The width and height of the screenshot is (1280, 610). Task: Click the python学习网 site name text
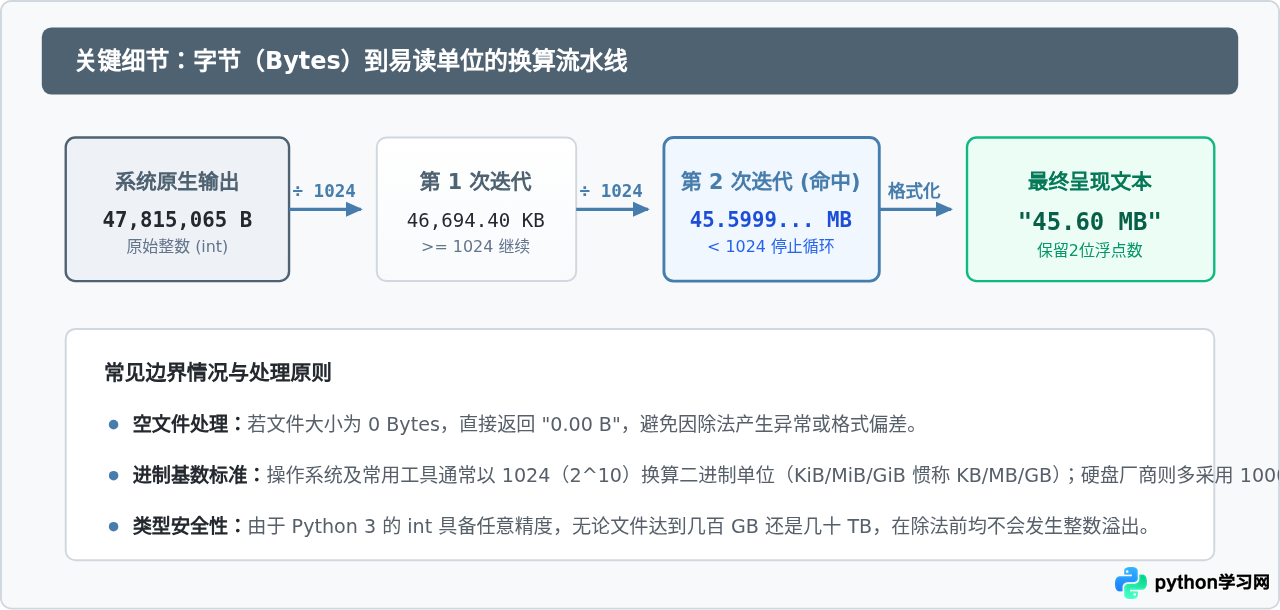(1212, 583)
